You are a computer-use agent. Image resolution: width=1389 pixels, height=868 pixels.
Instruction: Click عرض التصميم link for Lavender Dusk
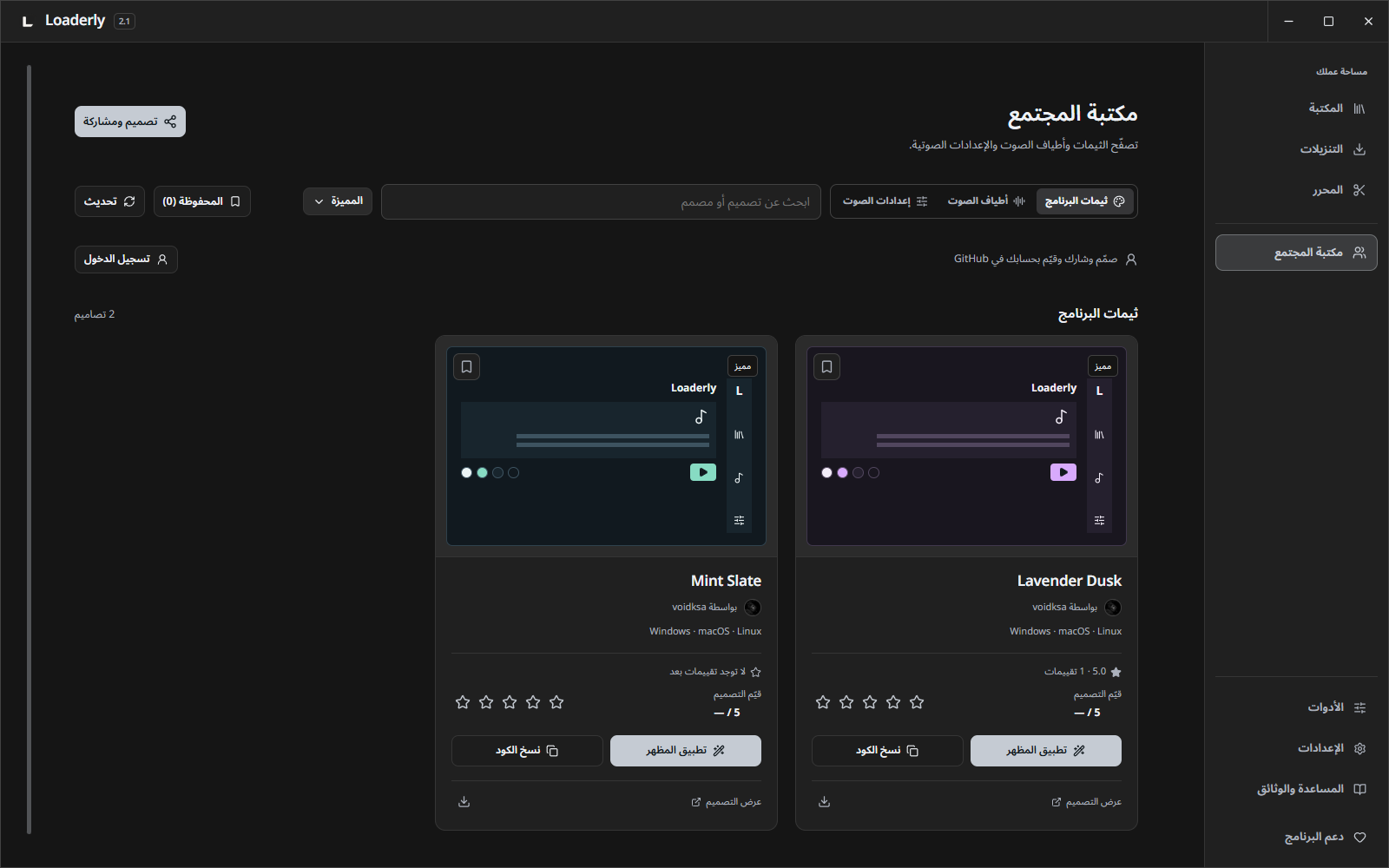[x=1087, y=802]
